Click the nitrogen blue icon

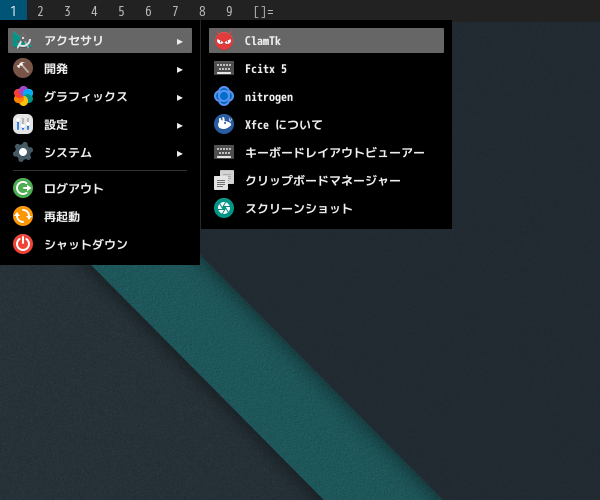224,96
